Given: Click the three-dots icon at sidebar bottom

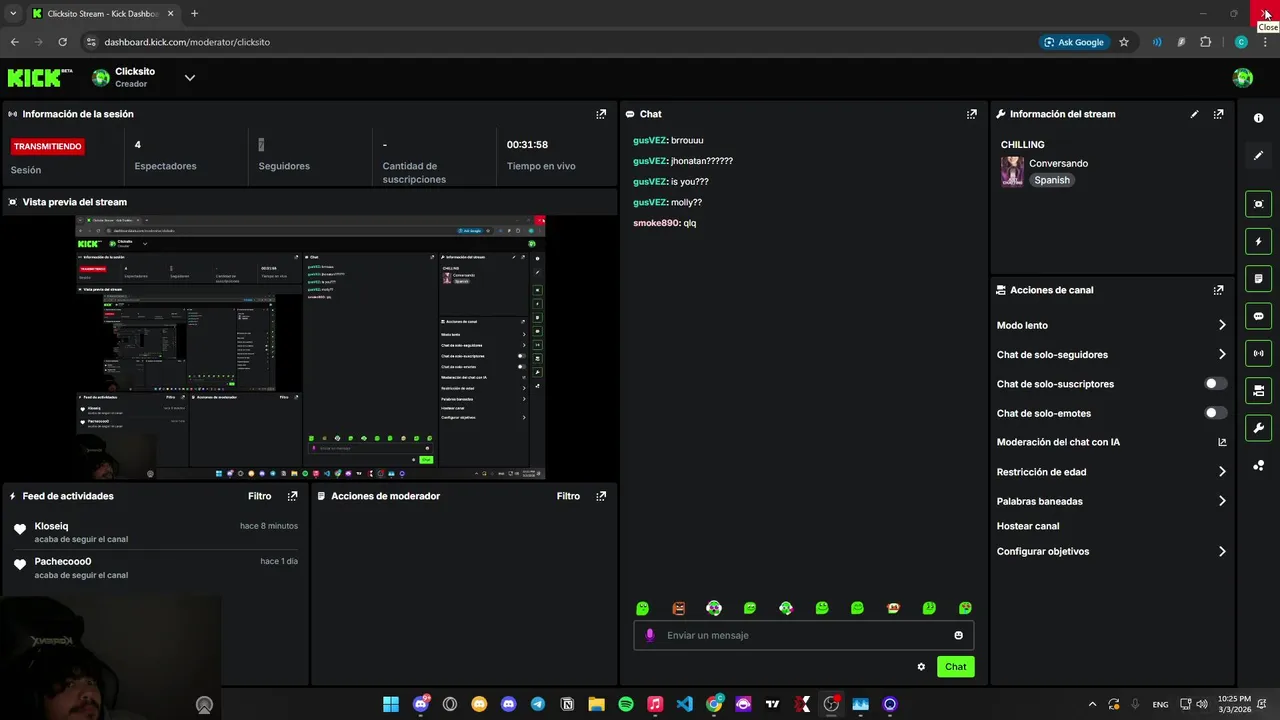Looking at the screenshot, I should [1258, 465].
